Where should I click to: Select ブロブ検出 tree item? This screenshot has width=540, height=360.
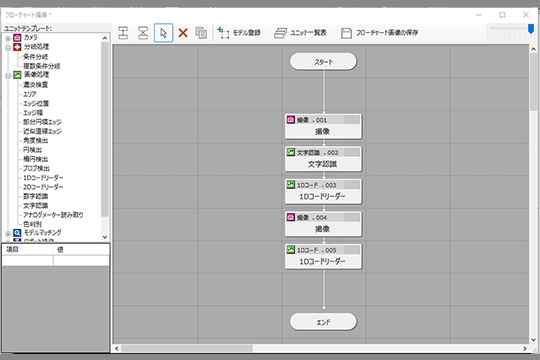click(x=36, y=168)
